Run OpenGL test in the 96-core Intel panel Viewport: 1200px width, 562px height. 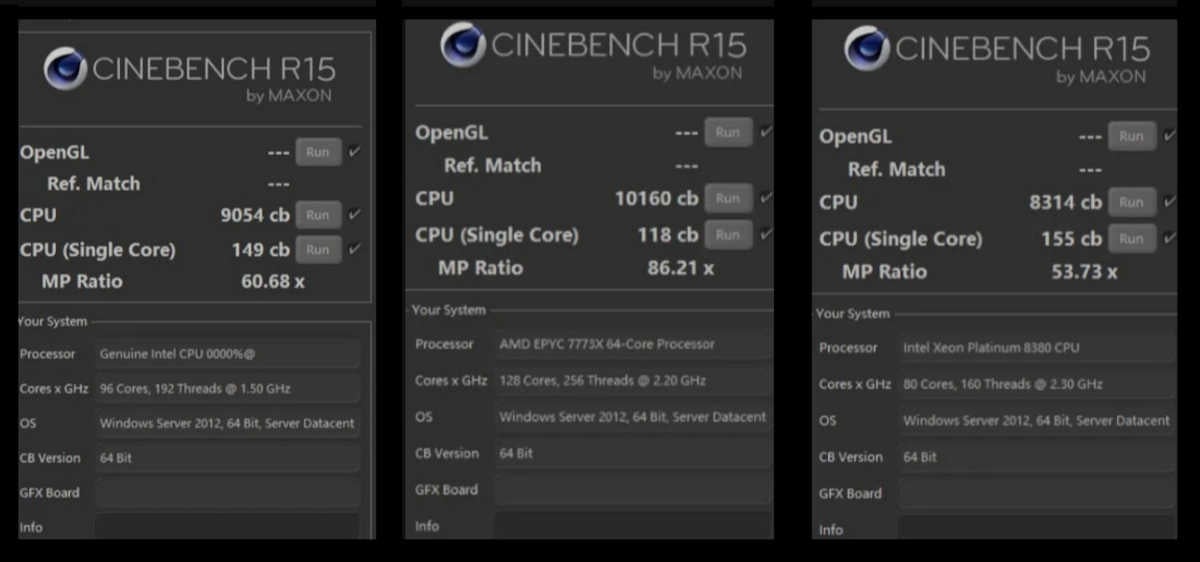[318, 152]
